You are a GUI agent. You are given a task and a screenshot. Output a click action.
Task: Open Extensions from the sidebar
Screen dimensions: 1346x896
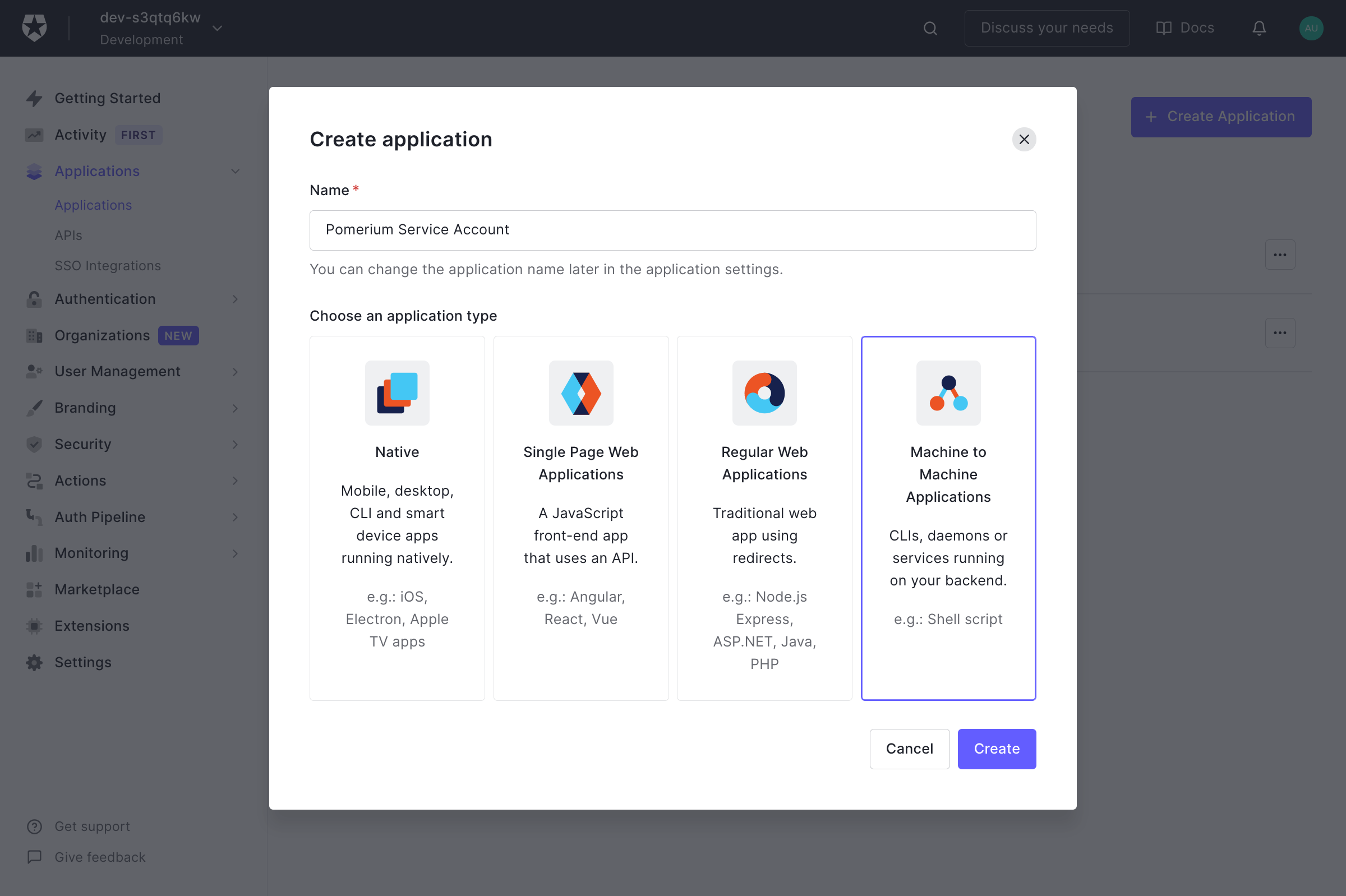(92, 626)
